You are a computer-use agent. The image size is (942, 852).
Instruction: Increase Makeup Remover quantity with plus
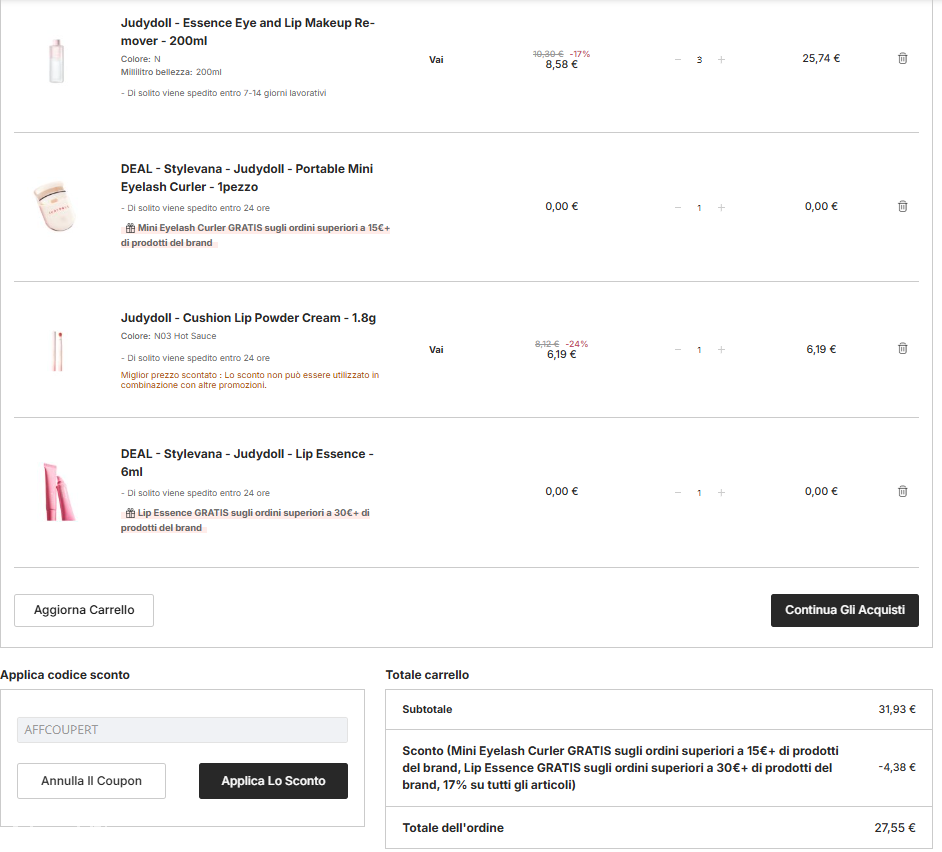point(721,60)
